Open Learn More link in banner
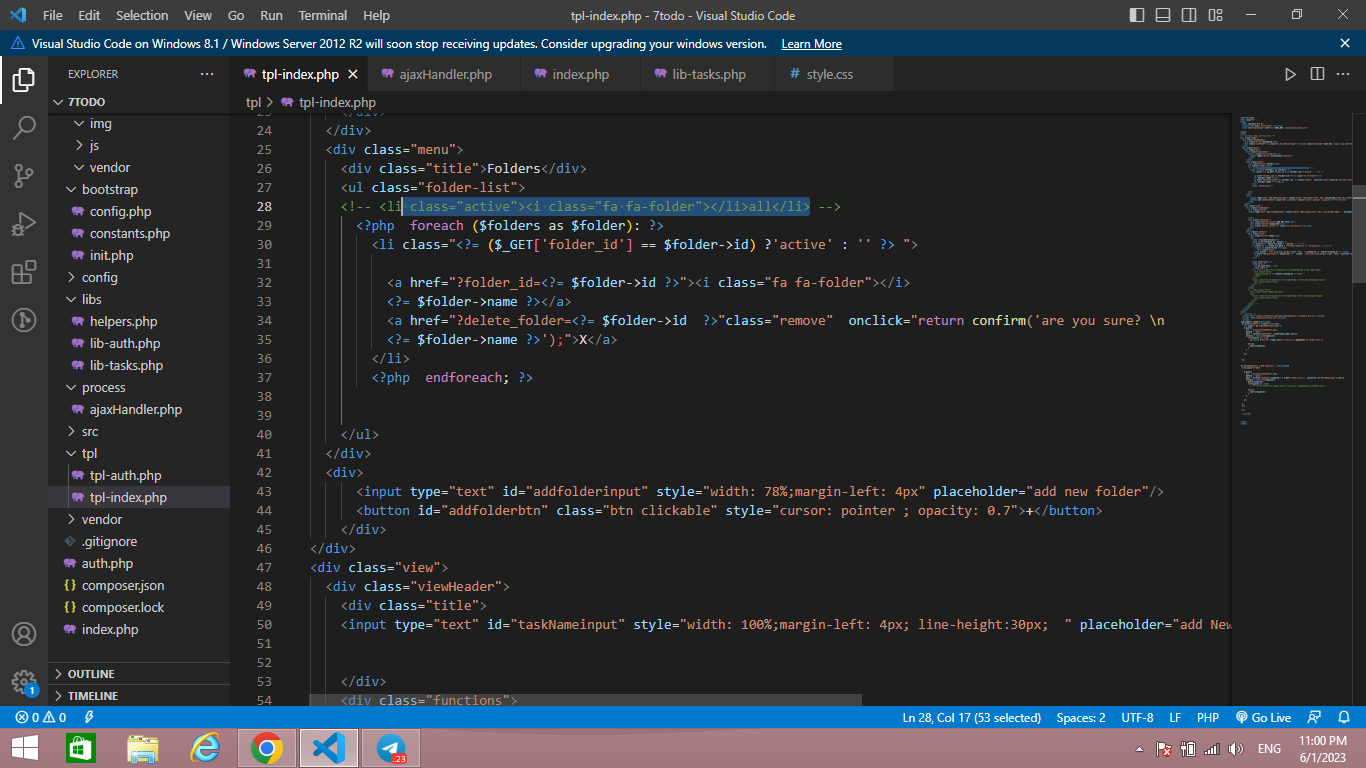The image size is (1366, 768). [811, 44]
